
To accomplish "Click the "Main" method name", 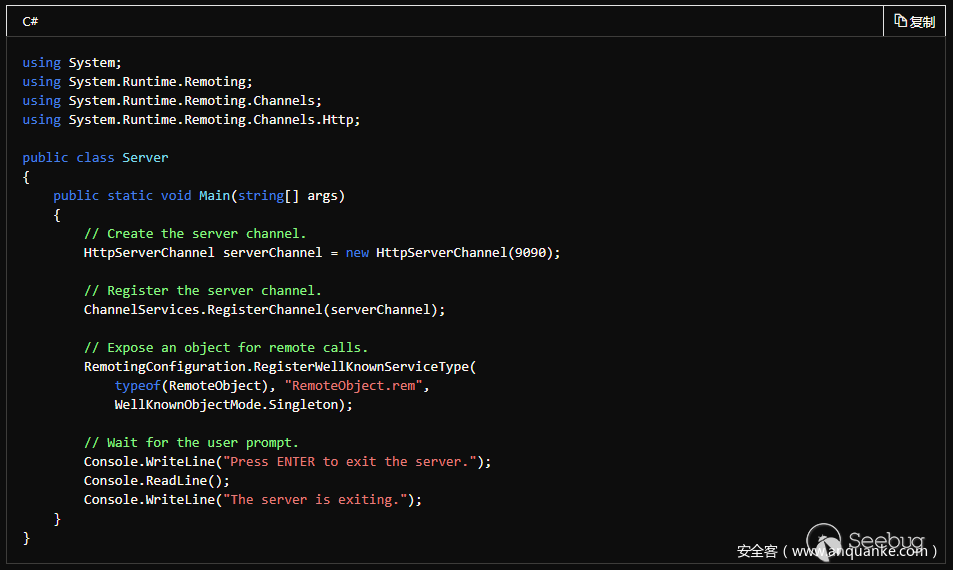I will pos(214,195).
